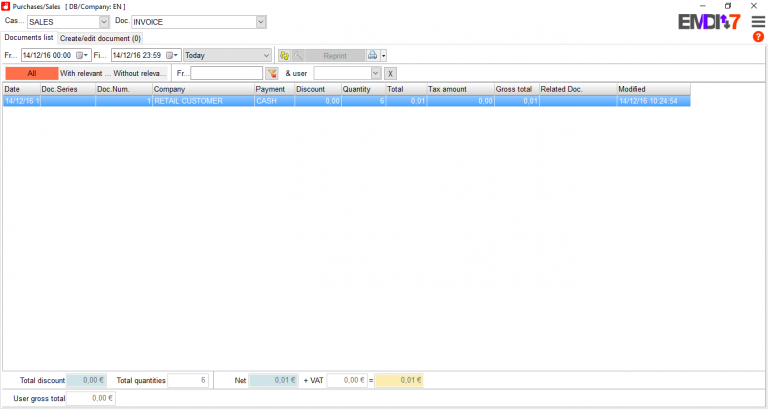Click the yellow gross total field
The width and height of the screenshot is (768, 409).
tap(399, 381)
